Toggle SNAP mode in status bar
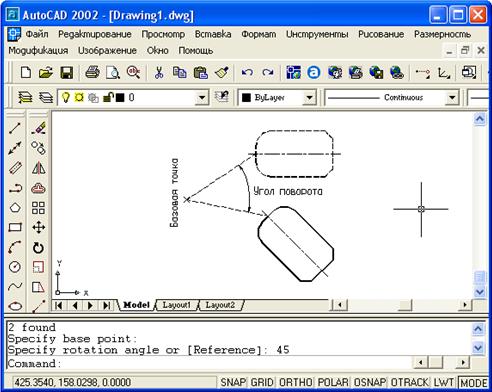 232,382
